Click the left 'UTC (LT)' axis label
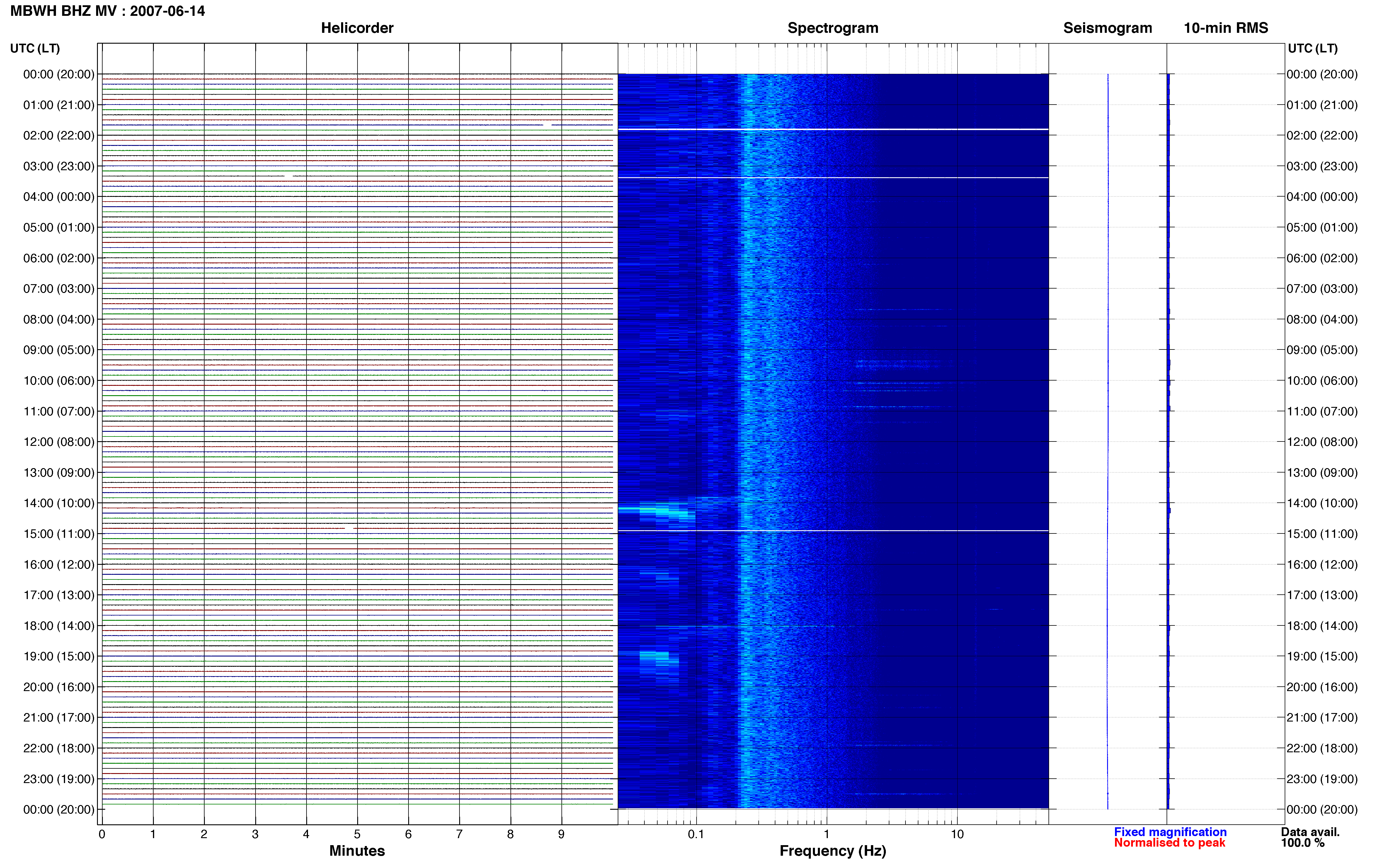1389x868 pixels. click(x=35, y=48)
